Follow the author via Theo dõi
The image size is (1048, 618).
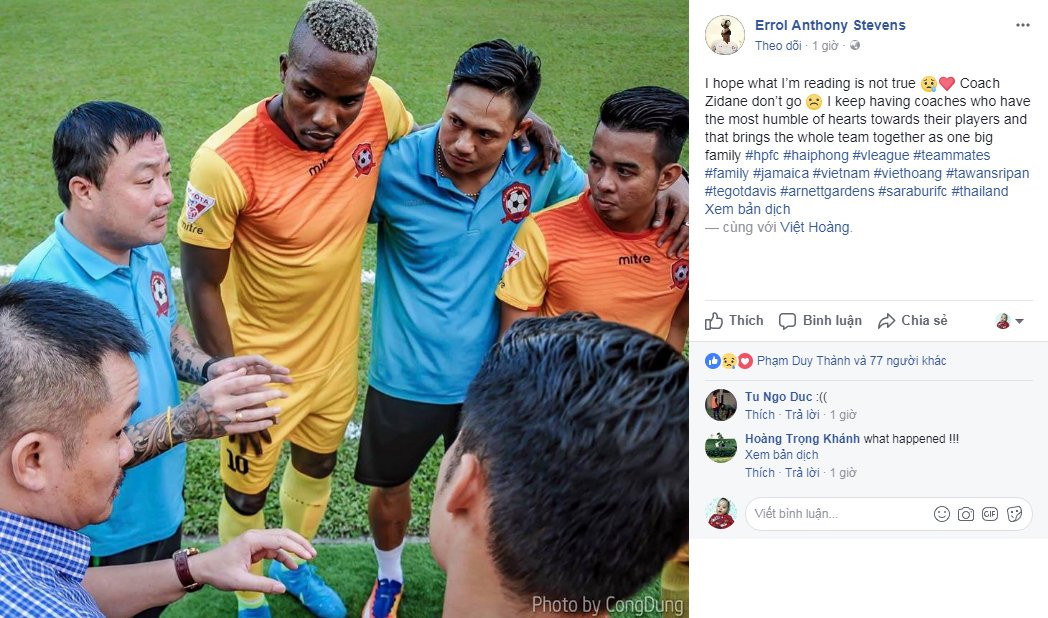(x=778, y=45)
